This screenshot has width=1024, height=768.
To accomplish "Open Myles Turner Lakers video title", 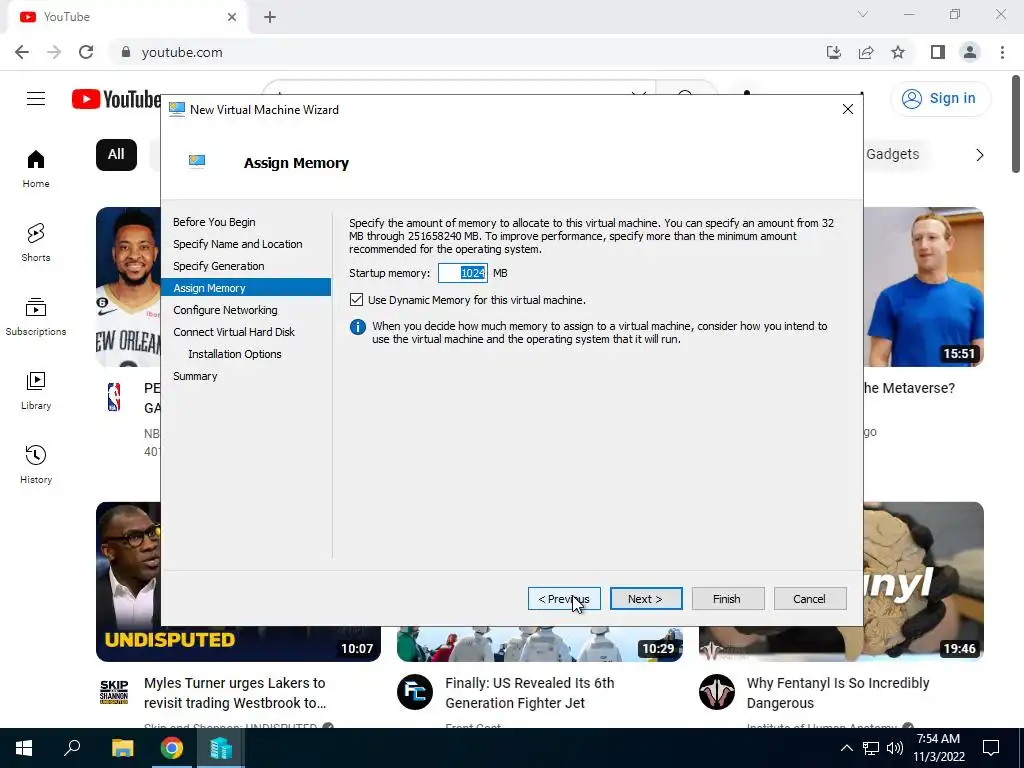I will [x=235, y=693].
